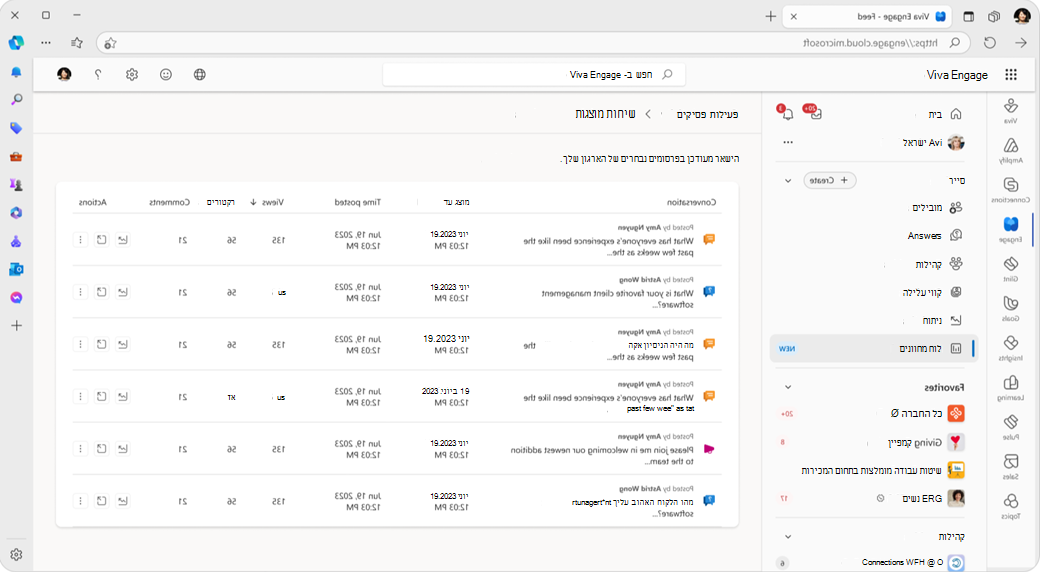Collapse the Favorites section

coord(788,387)
